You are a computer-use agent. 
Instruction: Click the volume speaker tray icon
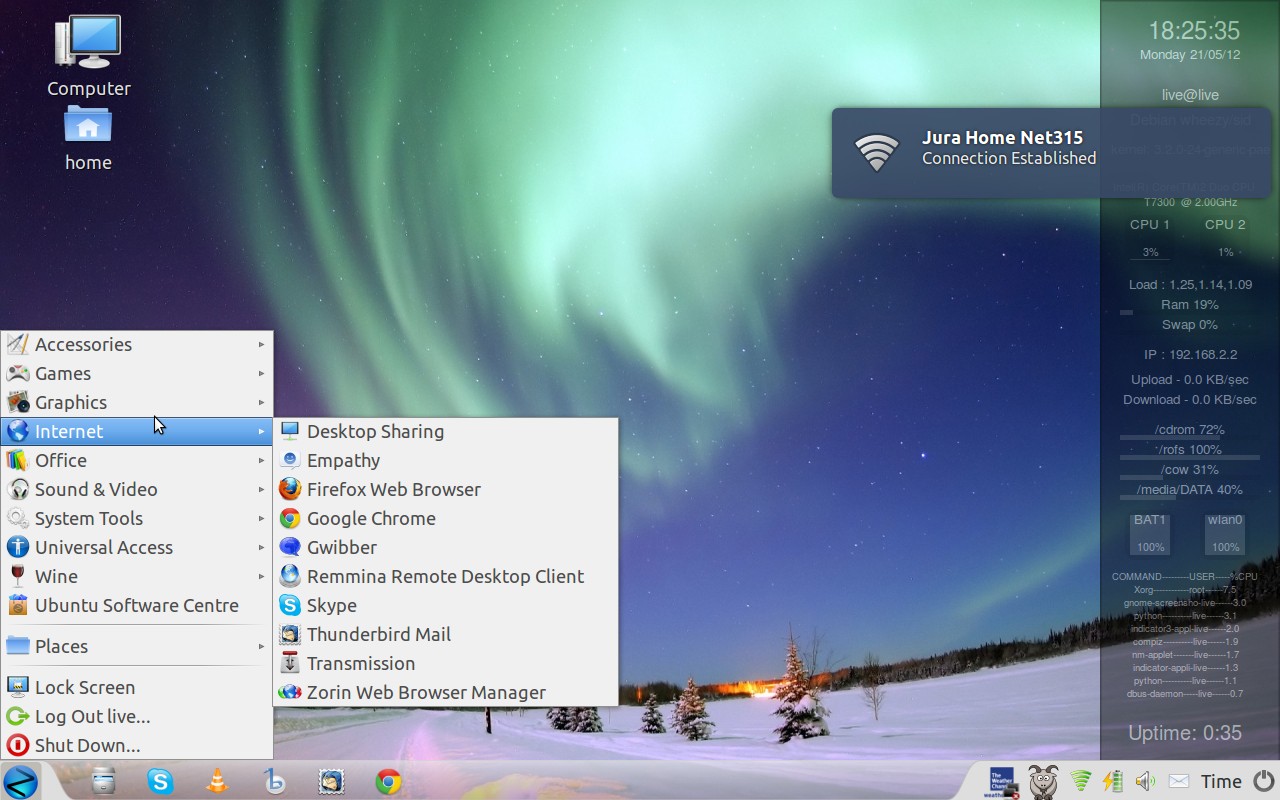(1145, 781)
